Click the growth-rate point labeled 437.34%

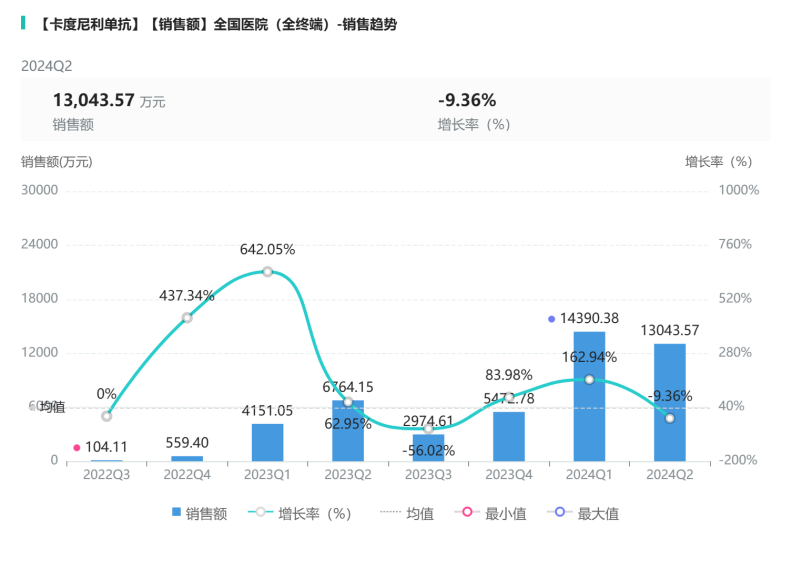click(187, 318)
